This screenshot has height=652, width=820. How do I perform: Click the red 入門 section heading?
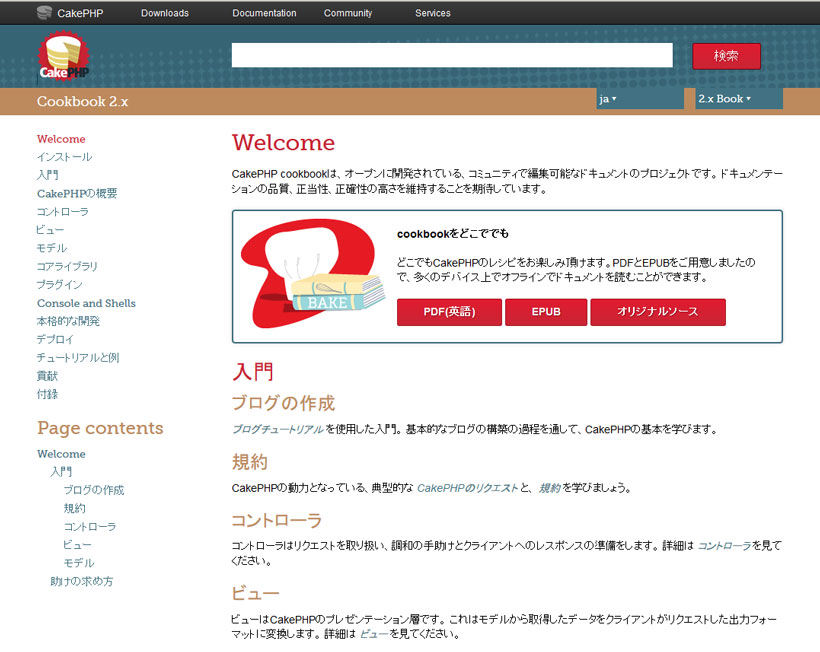point(253,372)
